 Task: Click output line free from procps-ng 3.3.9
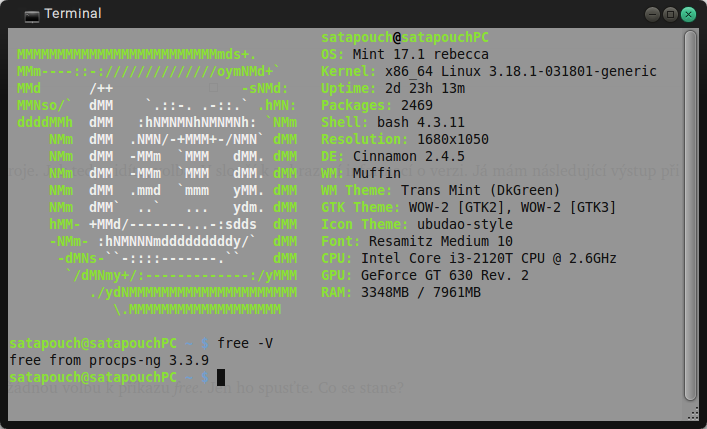click(x=109, y=360)
